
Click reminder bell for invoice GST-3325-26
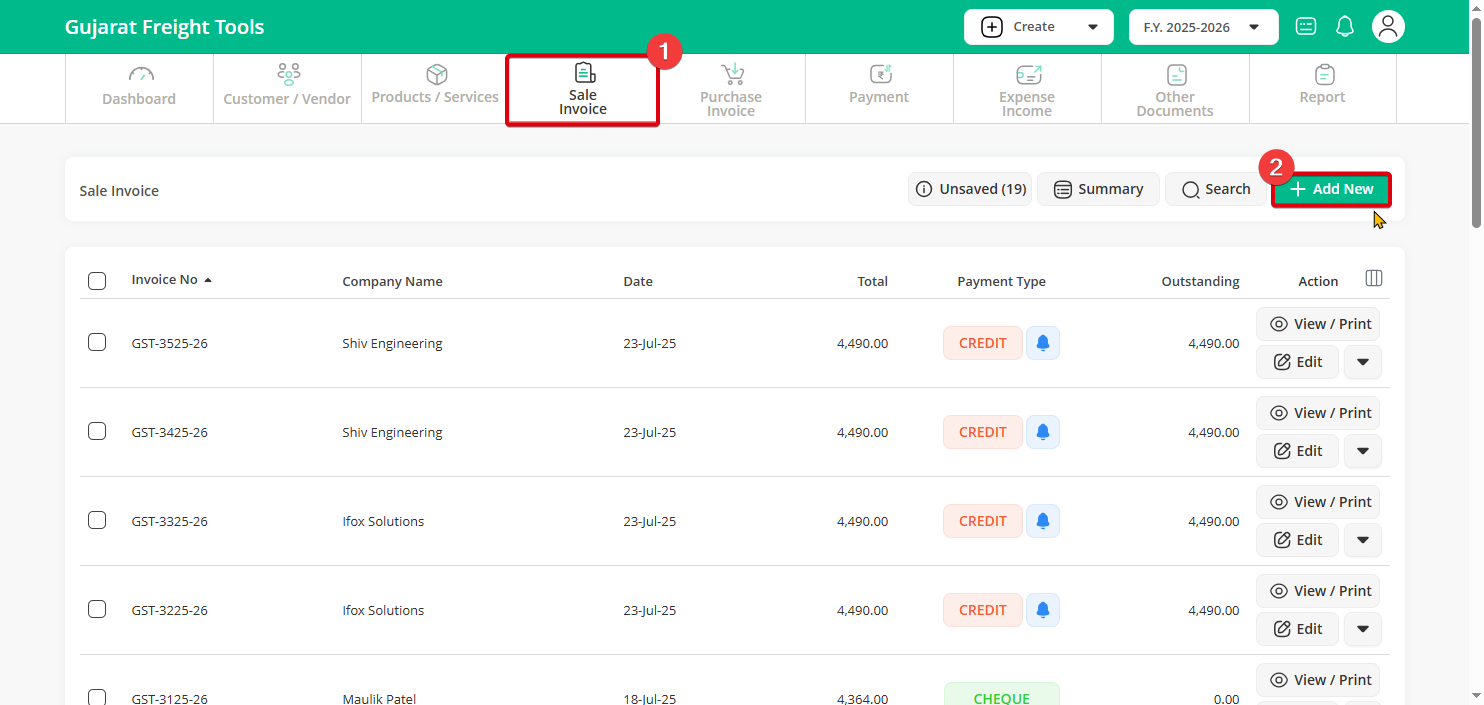point(1043,521)
